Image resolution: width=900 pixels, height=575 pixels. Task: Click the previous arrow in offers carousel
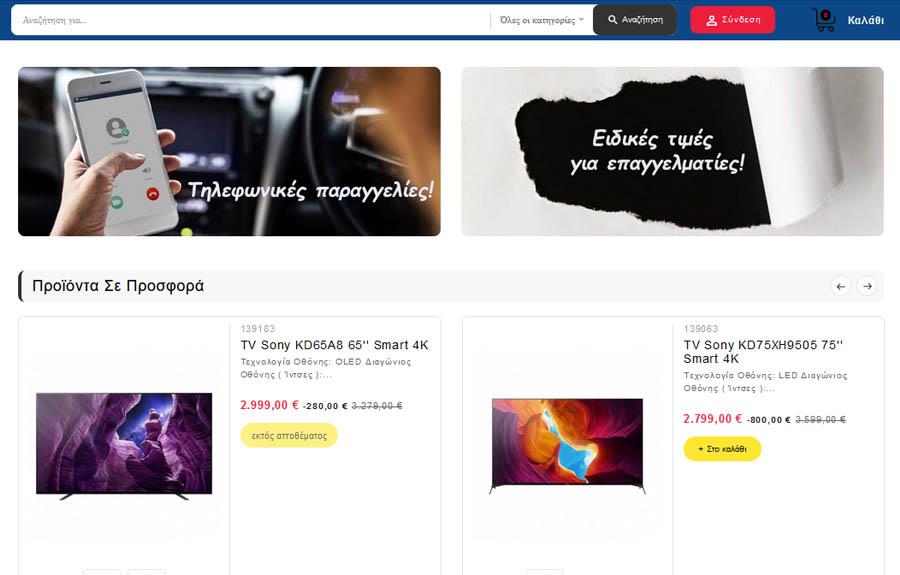pyautogui.click(x=841, y=286)
